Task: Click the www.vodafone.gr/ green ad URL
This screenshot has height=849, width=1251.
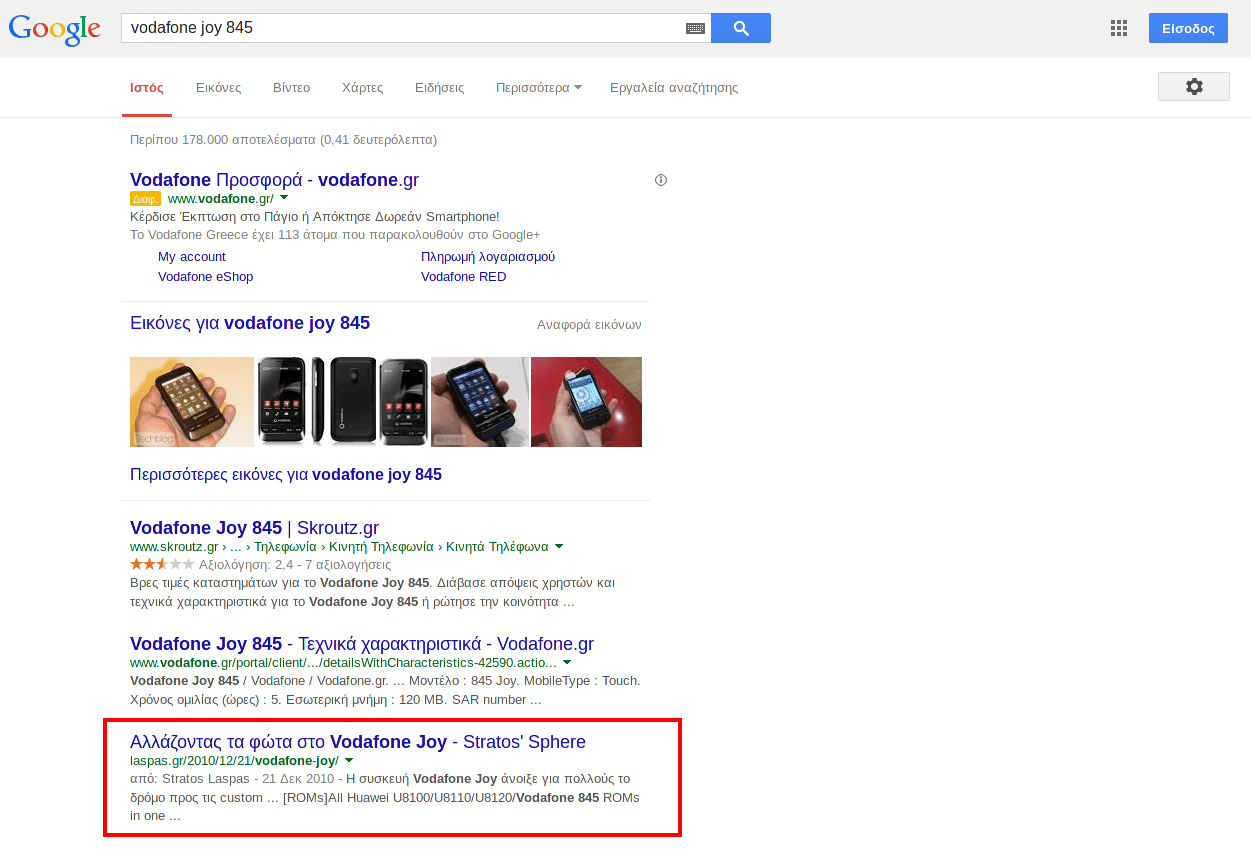Action: (221, 198)
